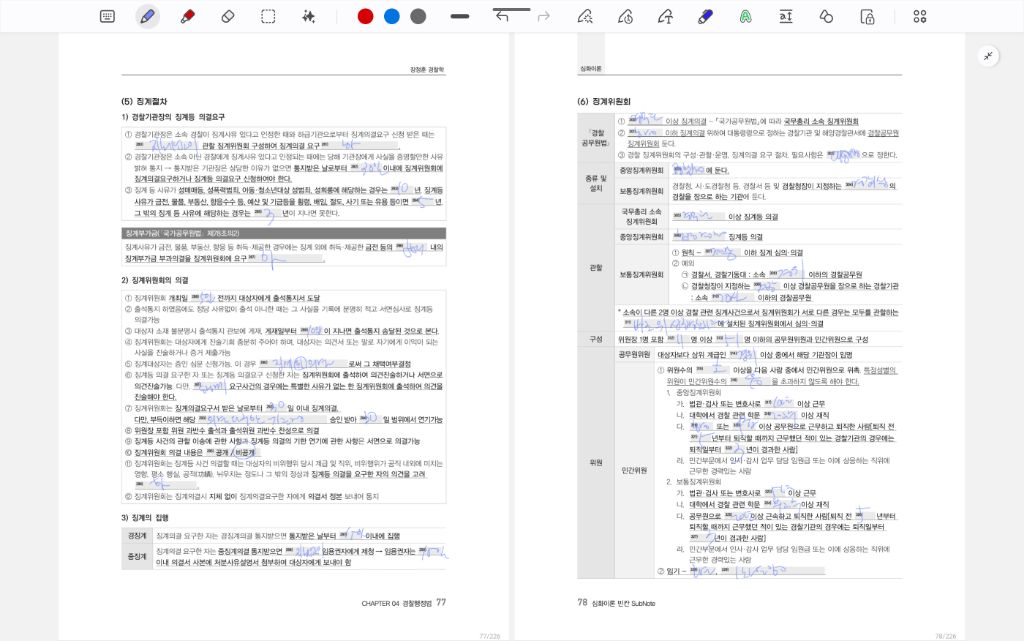
Task: Select the green outlined letter A tool
Action: tap(745, 16)
